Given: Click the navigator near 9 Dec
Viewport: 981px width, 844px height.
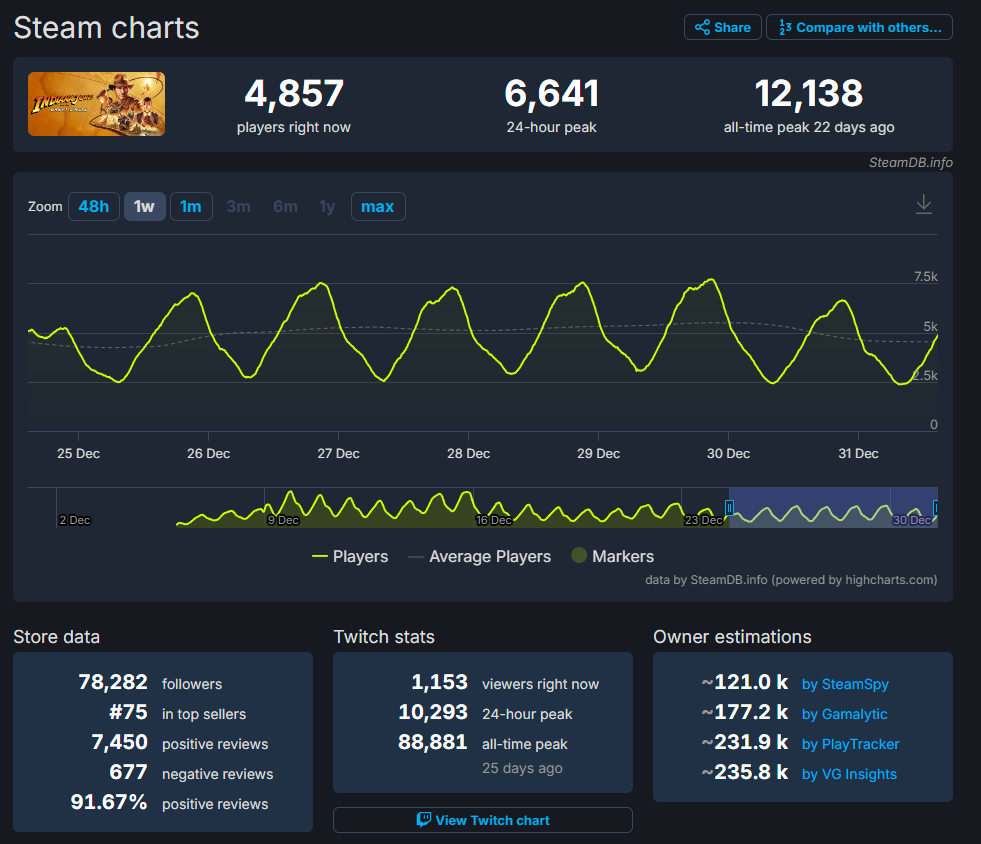Looking at the screenshot, I should pyautogui.click(x=283, y=520).
